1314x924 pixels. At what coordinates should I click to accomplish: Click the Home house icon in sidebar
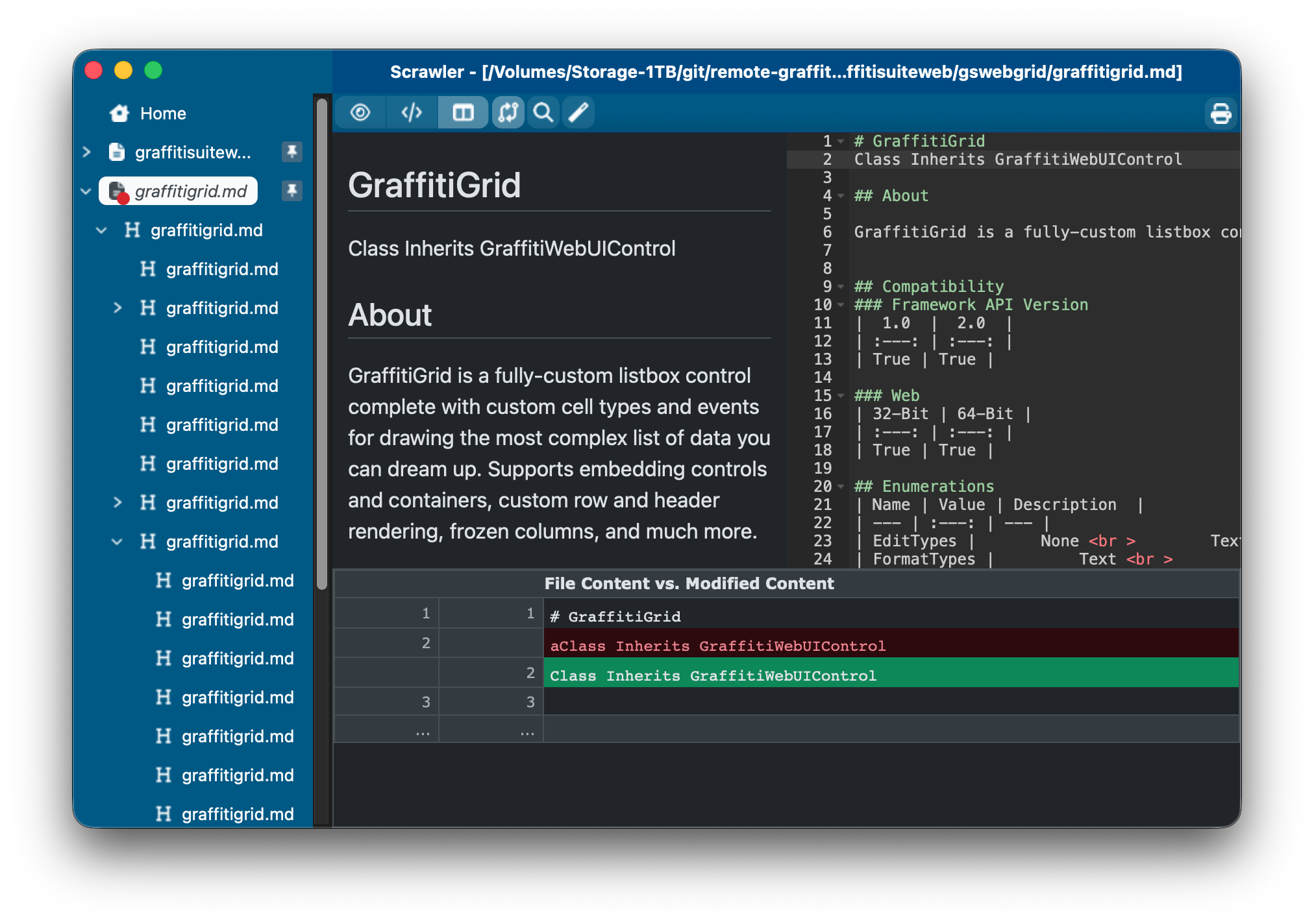click(x=119, y=114)
